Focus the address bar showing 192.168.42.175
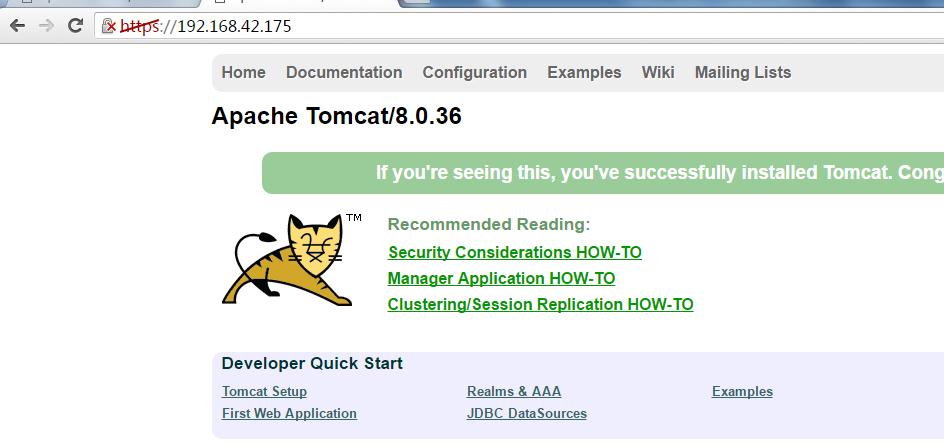The width and height of the screenshot is (944, 448). [x=518, y=26]
